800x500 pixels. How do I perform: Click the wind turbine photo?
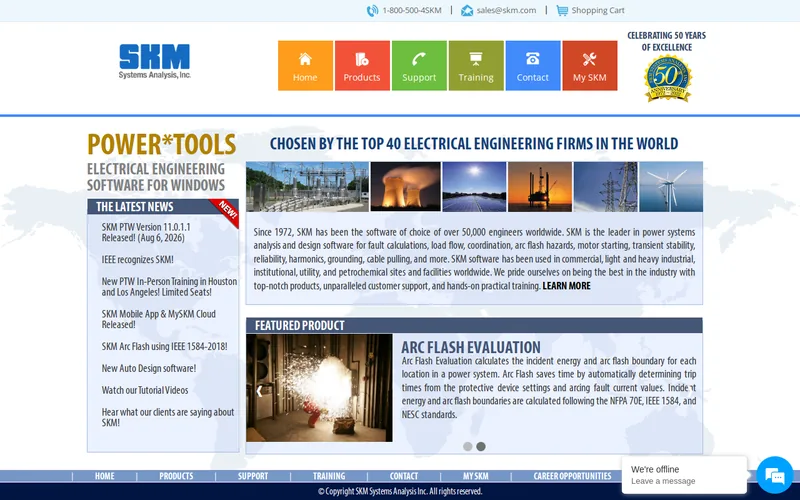[671, 187]
